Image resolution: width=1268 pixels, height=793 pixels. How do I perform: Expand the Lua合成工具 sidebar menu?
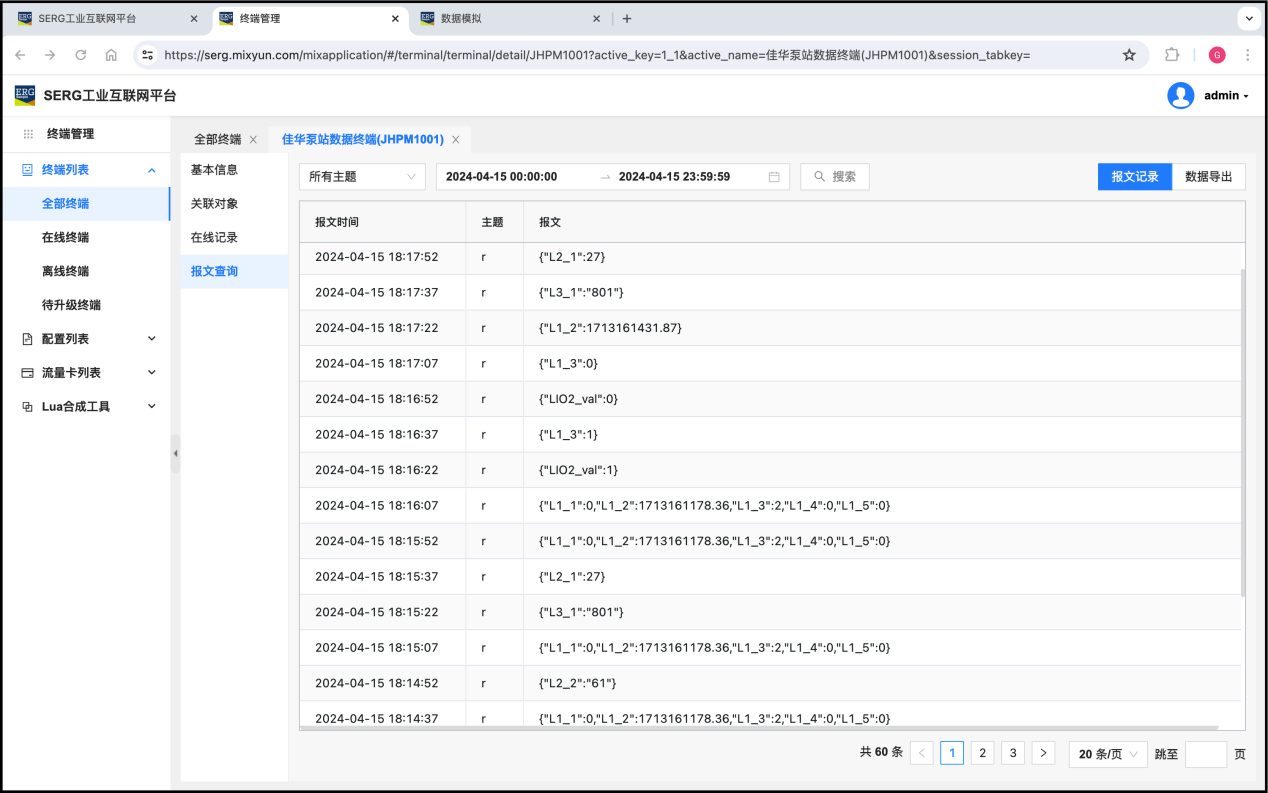pyautogui.click(x=86, y=407)
